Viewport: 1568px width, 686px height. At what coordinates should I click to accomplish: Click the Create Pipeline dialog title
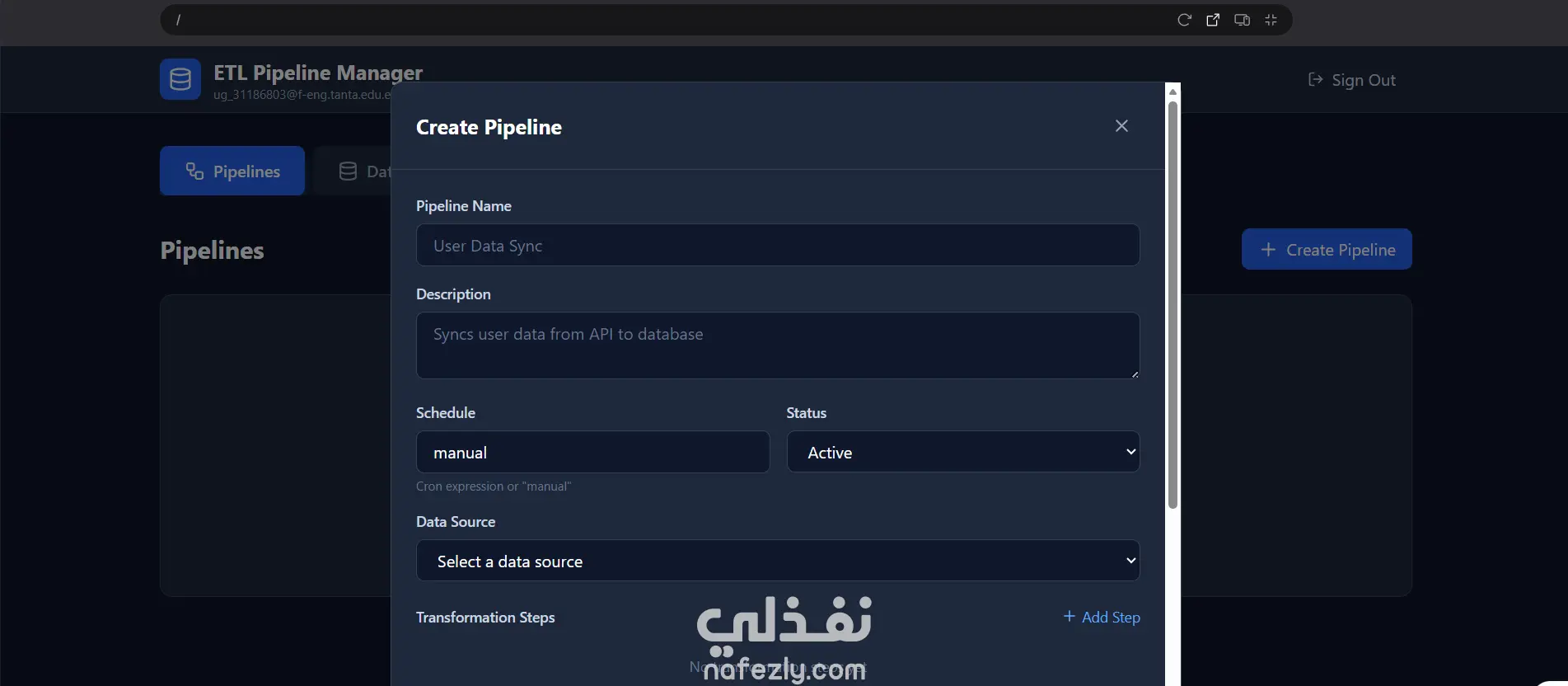click(x=489, y=127)
